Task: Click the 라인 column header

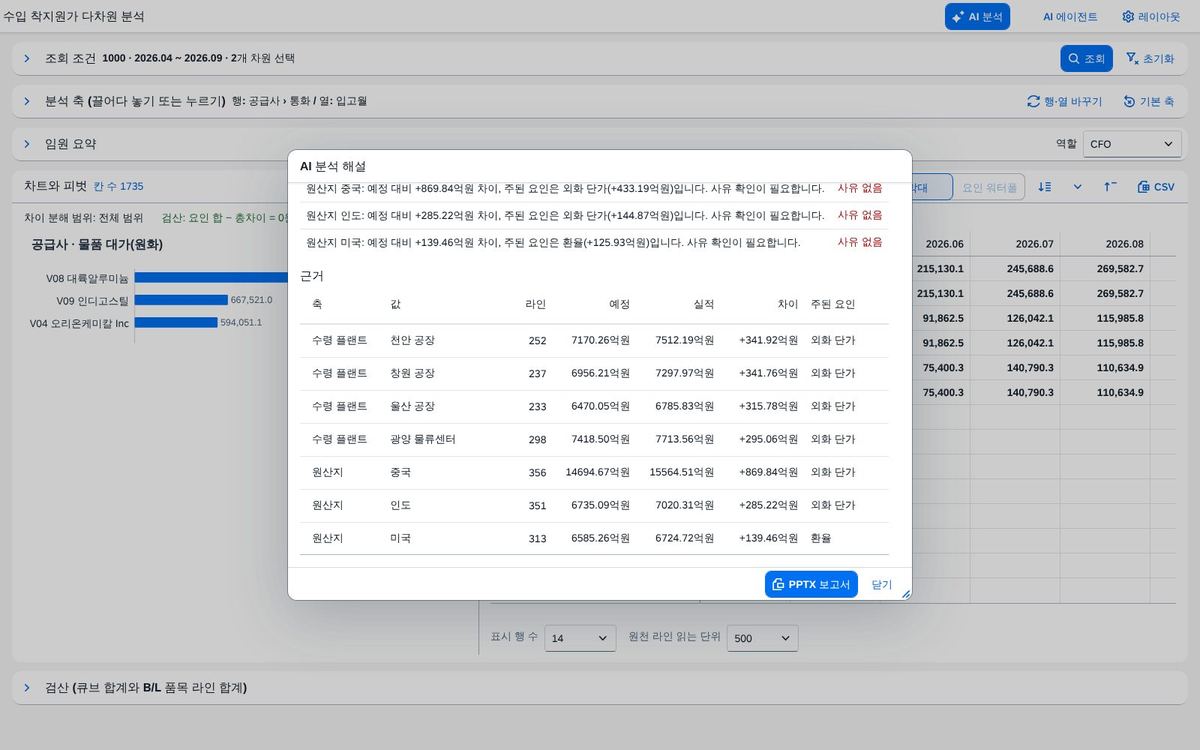Action: (x=536, y=304)
